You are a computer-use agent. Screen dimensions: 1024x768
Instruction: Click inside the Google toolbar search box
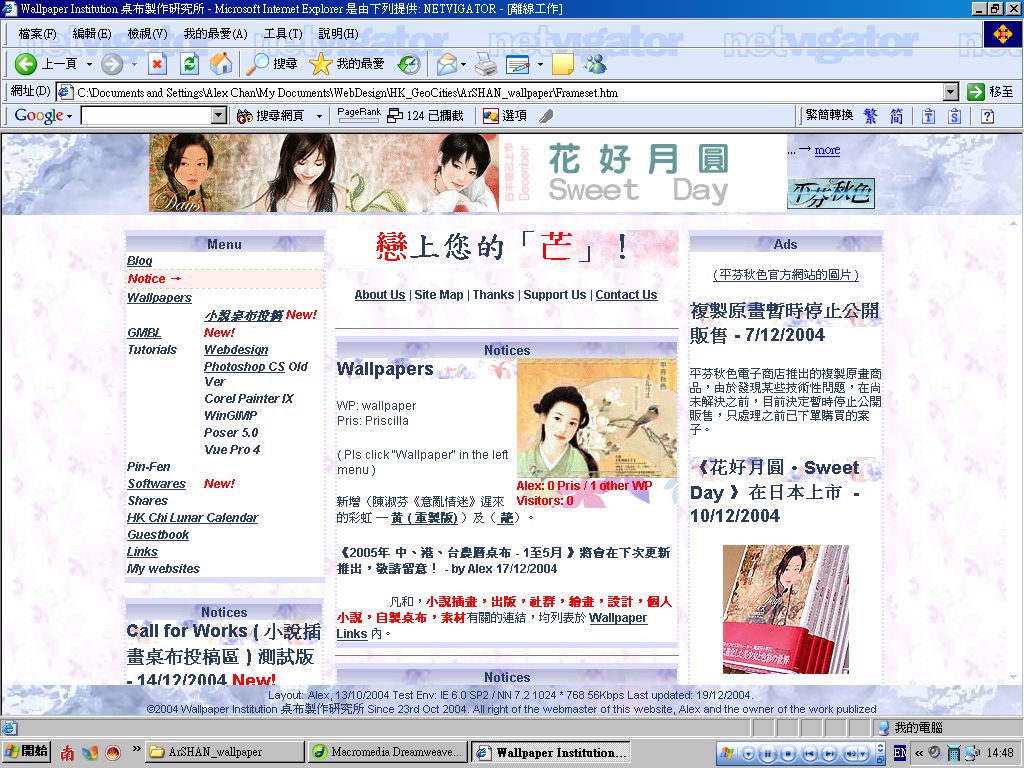(148, 116)
